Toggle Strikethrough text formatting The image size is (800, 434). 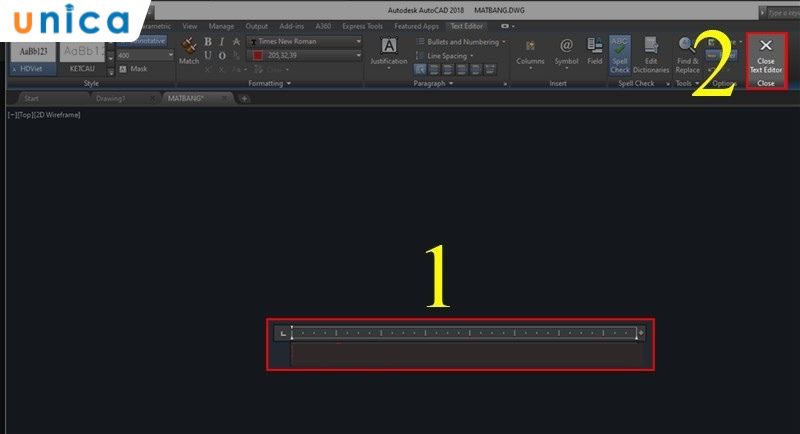click(236, 42)
